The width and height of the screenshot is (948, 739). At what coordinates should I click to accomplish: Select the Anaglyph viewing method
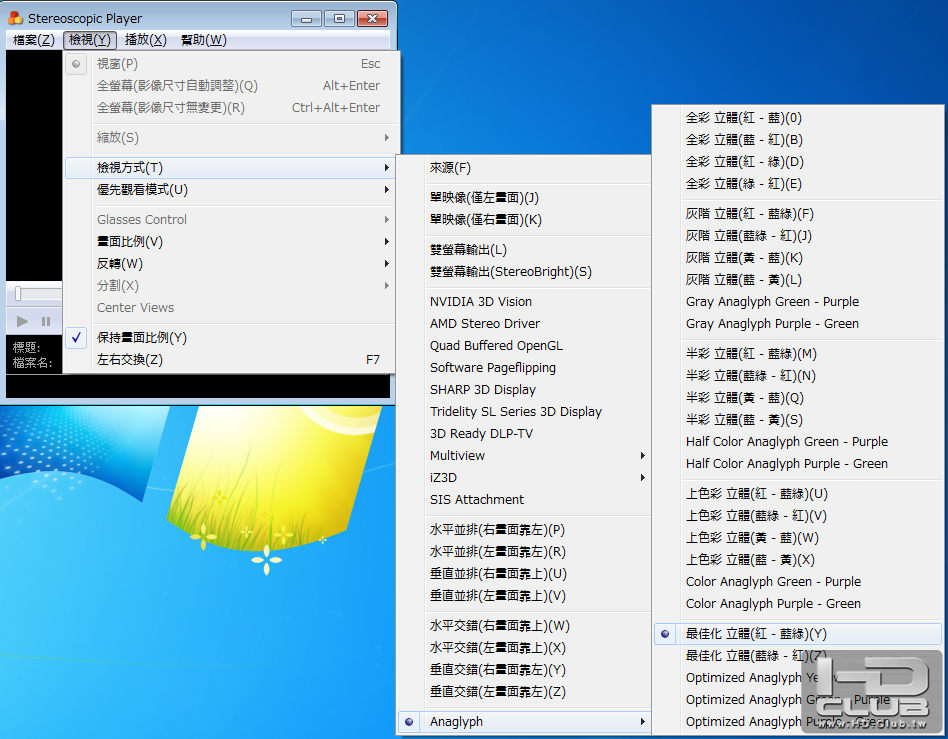coord(524,721)
